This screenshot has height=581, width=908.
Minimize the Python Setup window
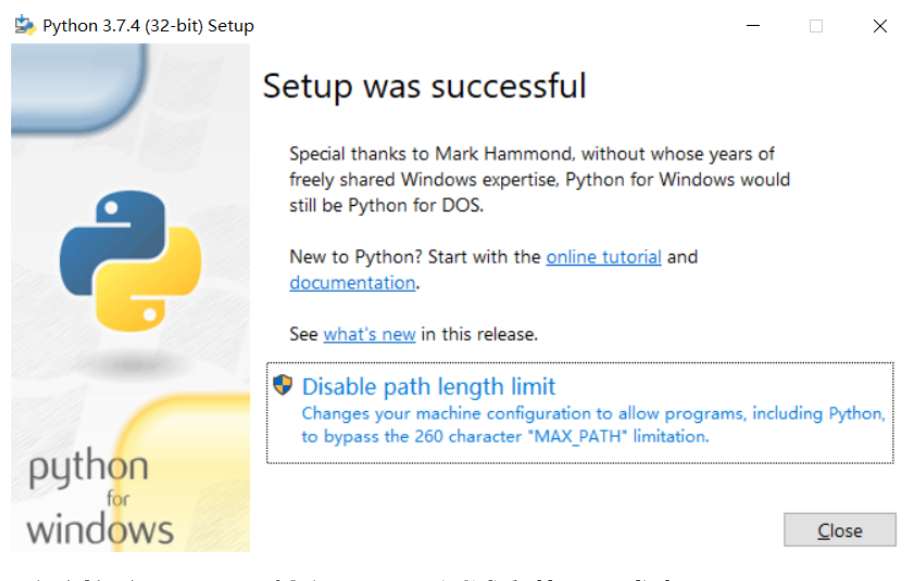753,25
